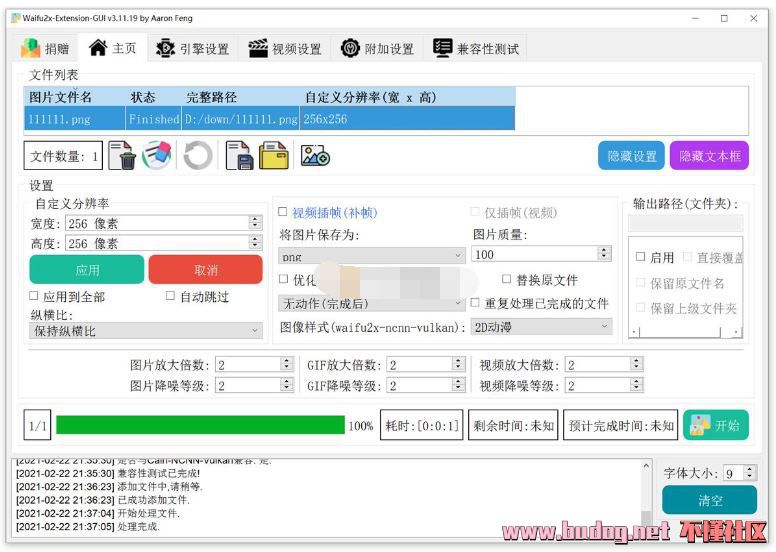
Task: Expand the 无动作(完成后) dropdown
Action: click(x=371, y=303)
